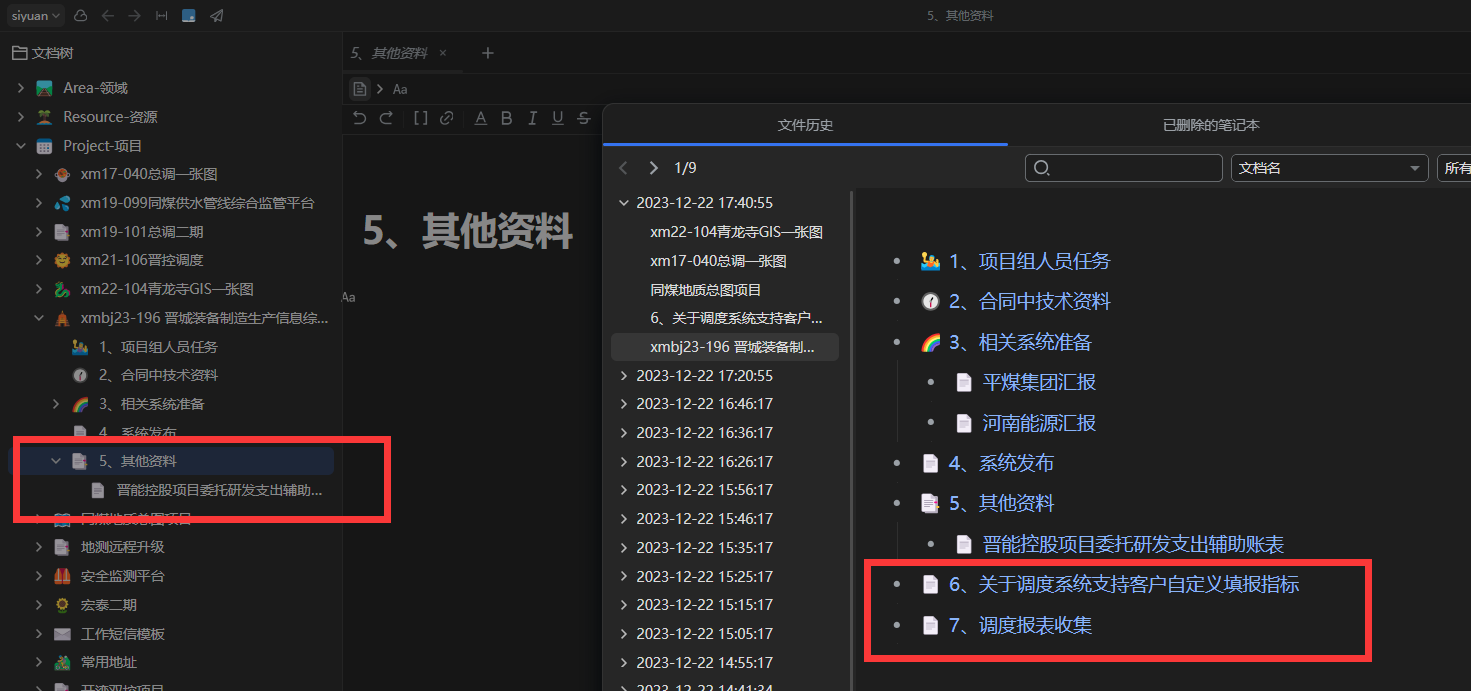Open the 4、系统发布 link in preview
The width and height of the screenshot is (1471, 691).
coord(1001,463)
